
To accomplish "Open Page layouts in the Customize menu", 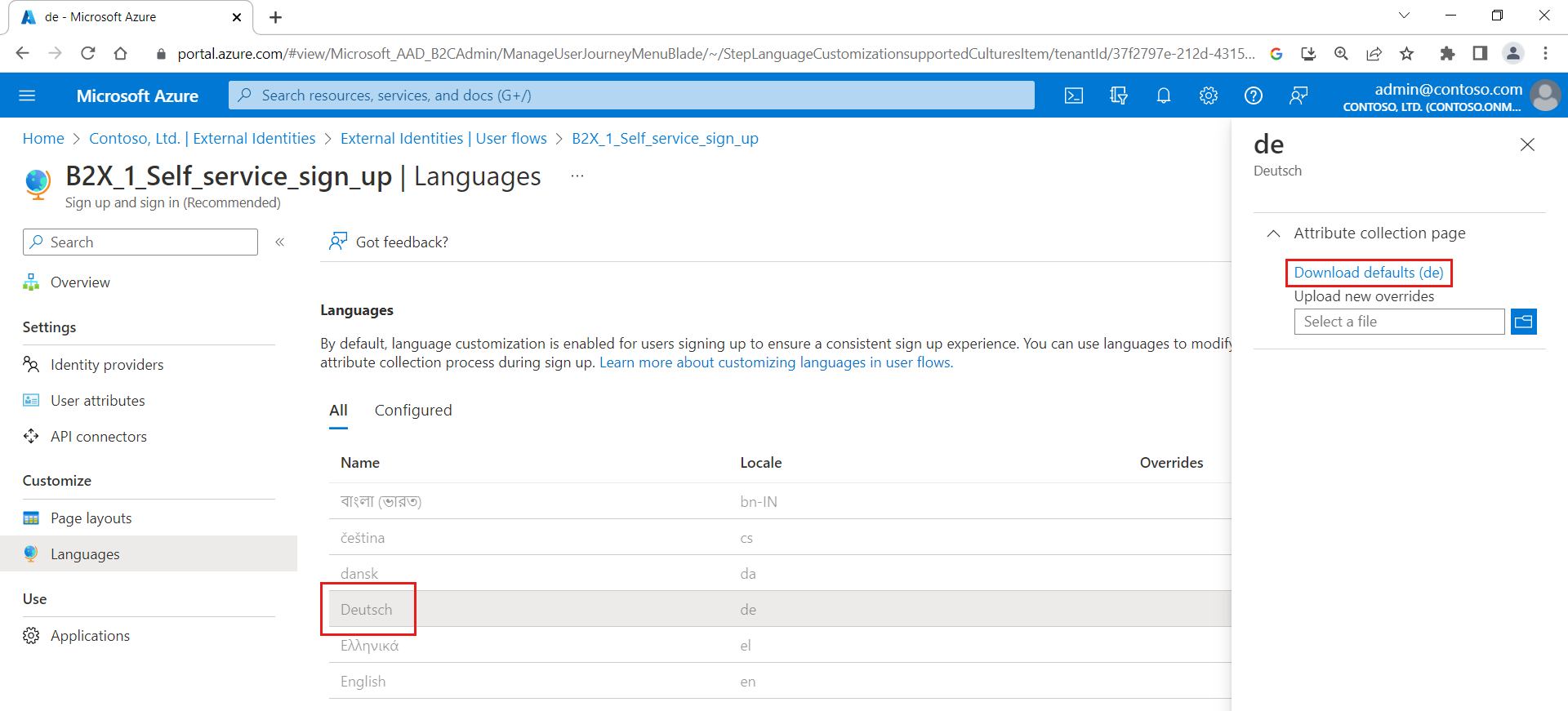I will pyautogui.click(x=91, y=518).
